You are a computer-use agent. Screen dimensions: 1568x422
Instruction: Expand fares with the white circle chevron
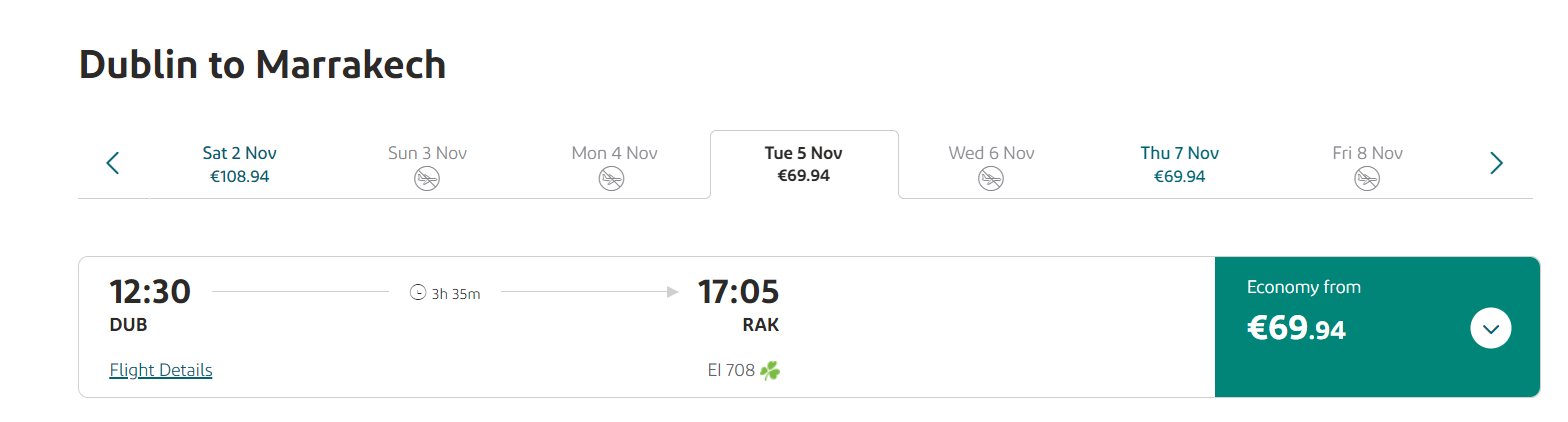[x=1491, y=328]
